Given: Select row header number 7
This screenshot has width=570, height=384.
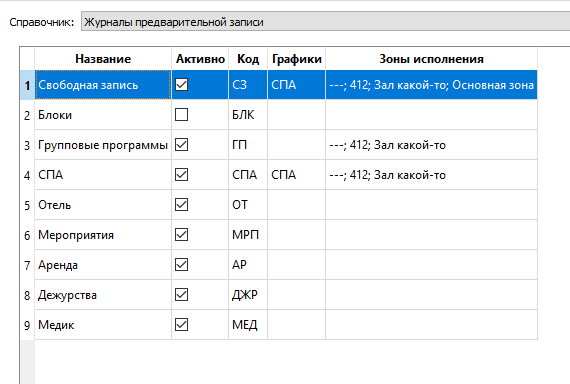Looking at the screenshot, I should [27, 265].
